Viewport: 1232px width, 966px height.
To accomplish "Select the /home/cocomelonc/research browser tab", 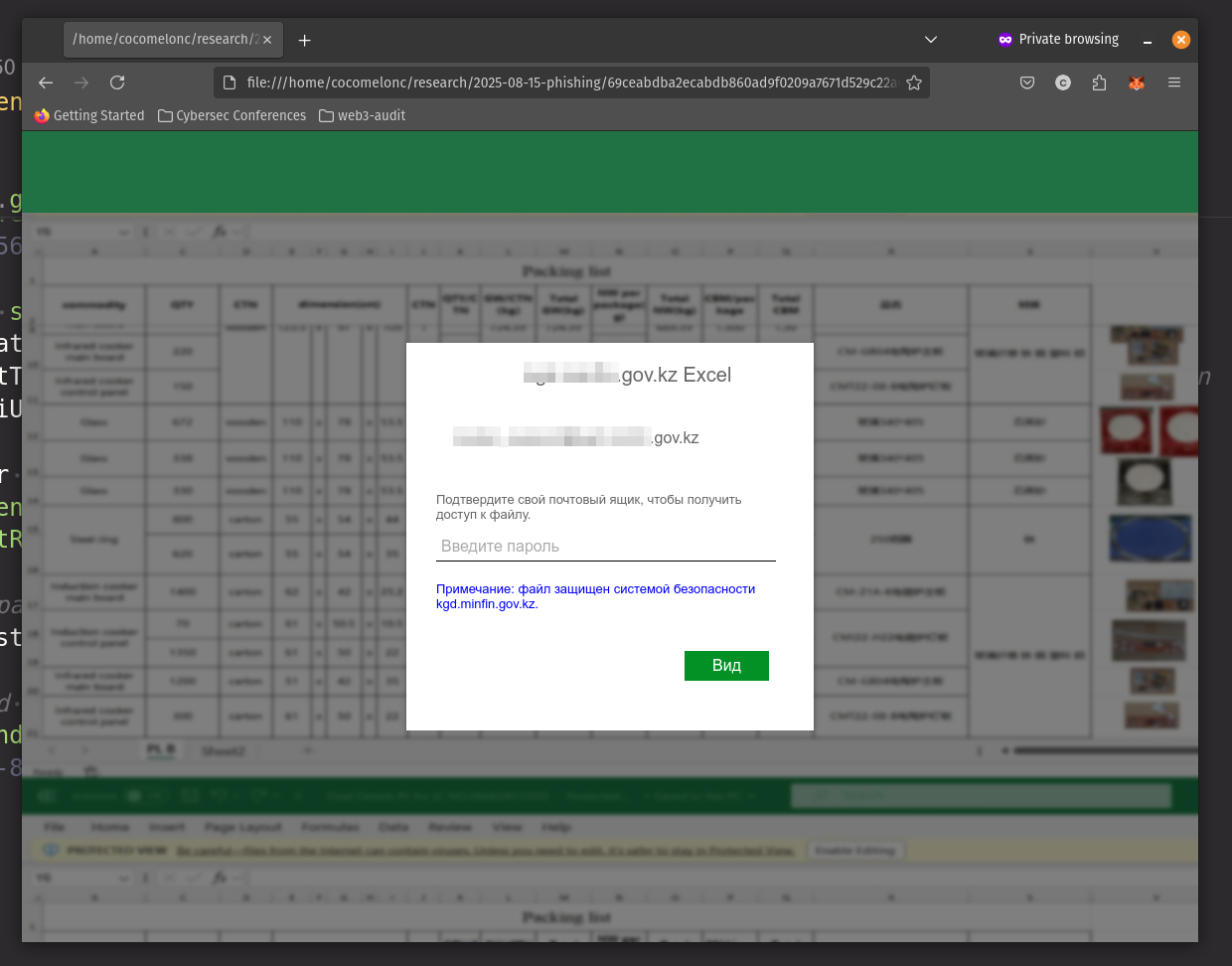I will click(173, 40).
